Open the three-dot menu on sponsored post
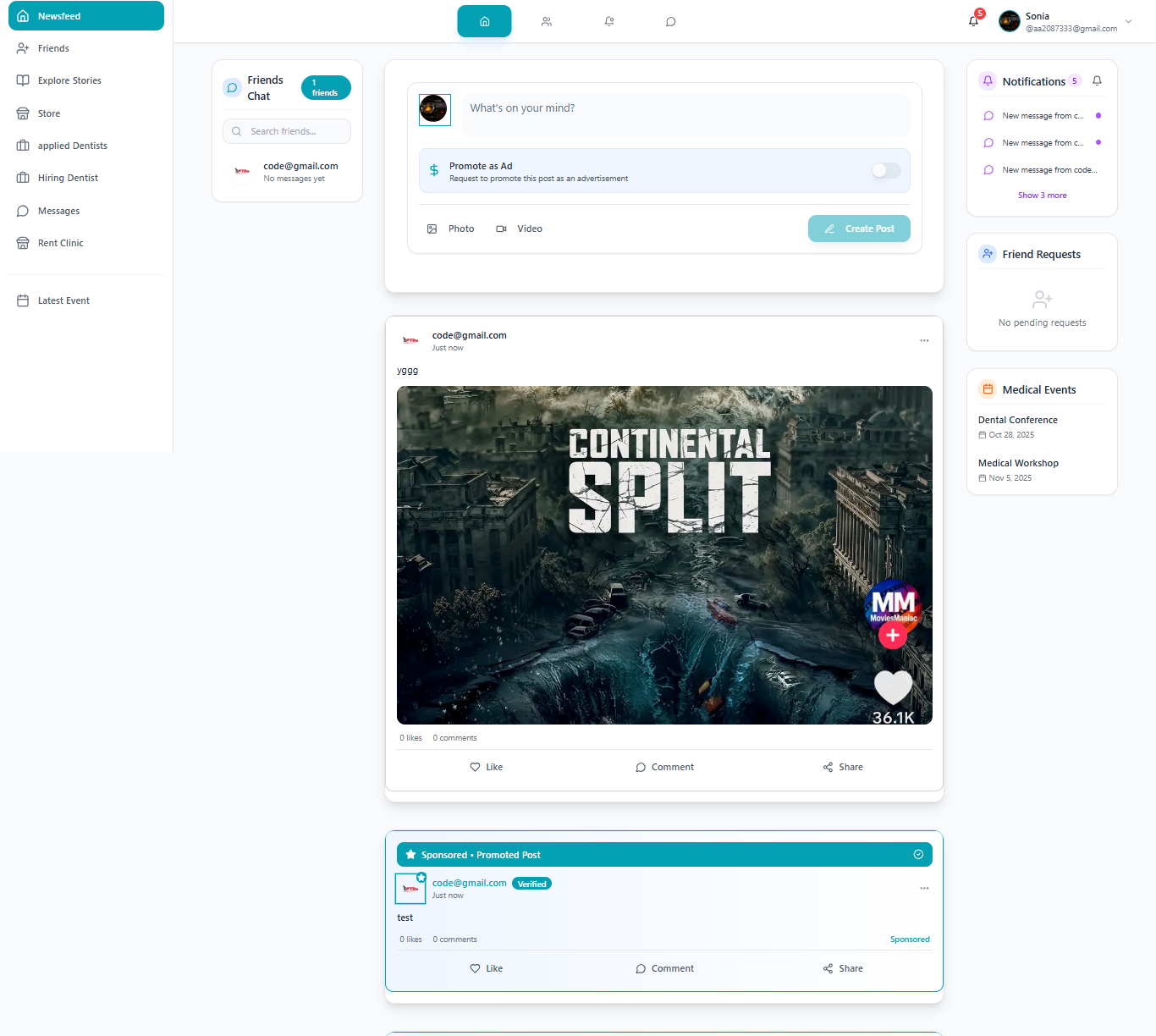The height and width of the screenshot is (1036, 1156). 924,888
